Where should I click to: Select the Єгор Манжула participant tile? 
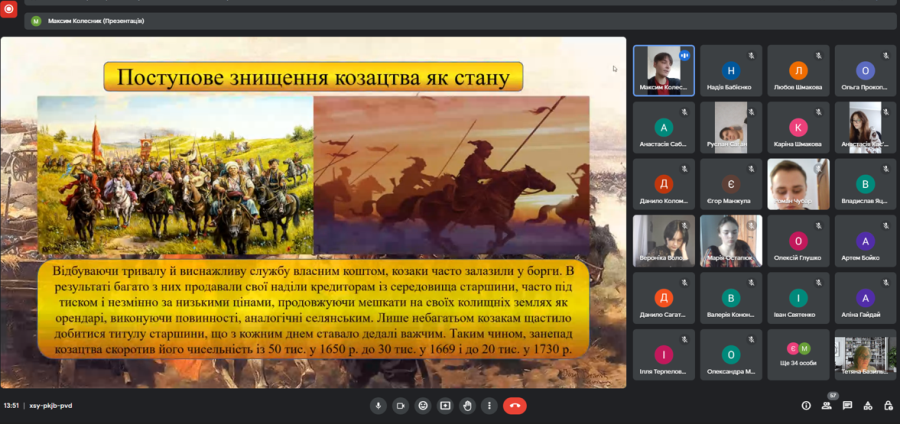point(731,184)
